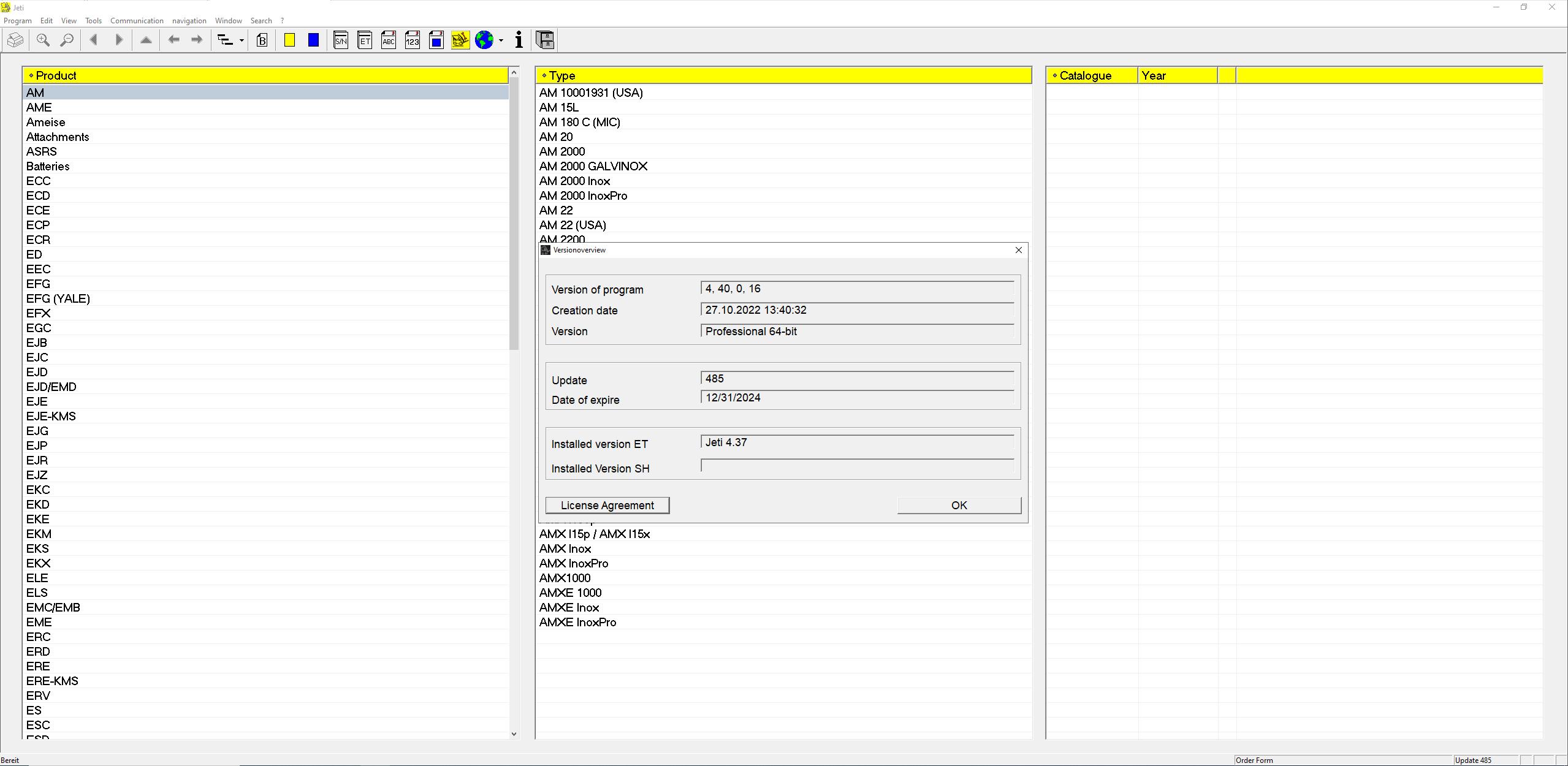Zoom in using the magnifier plus icon
This screenshot has height=766, width=1568.
(43, 40)
